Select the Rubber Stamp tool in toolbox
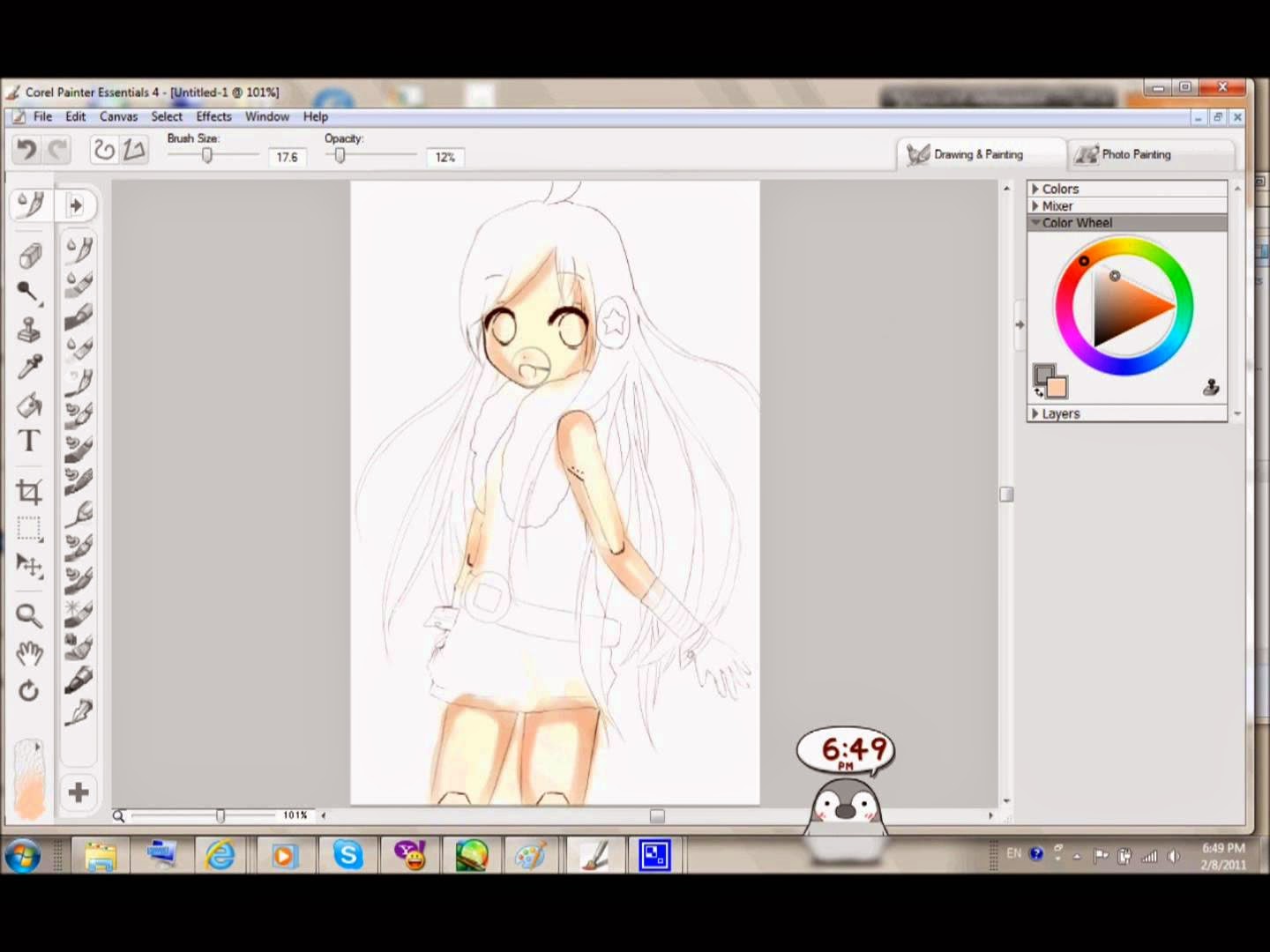The image size is (1270, 952). [30, 330]
